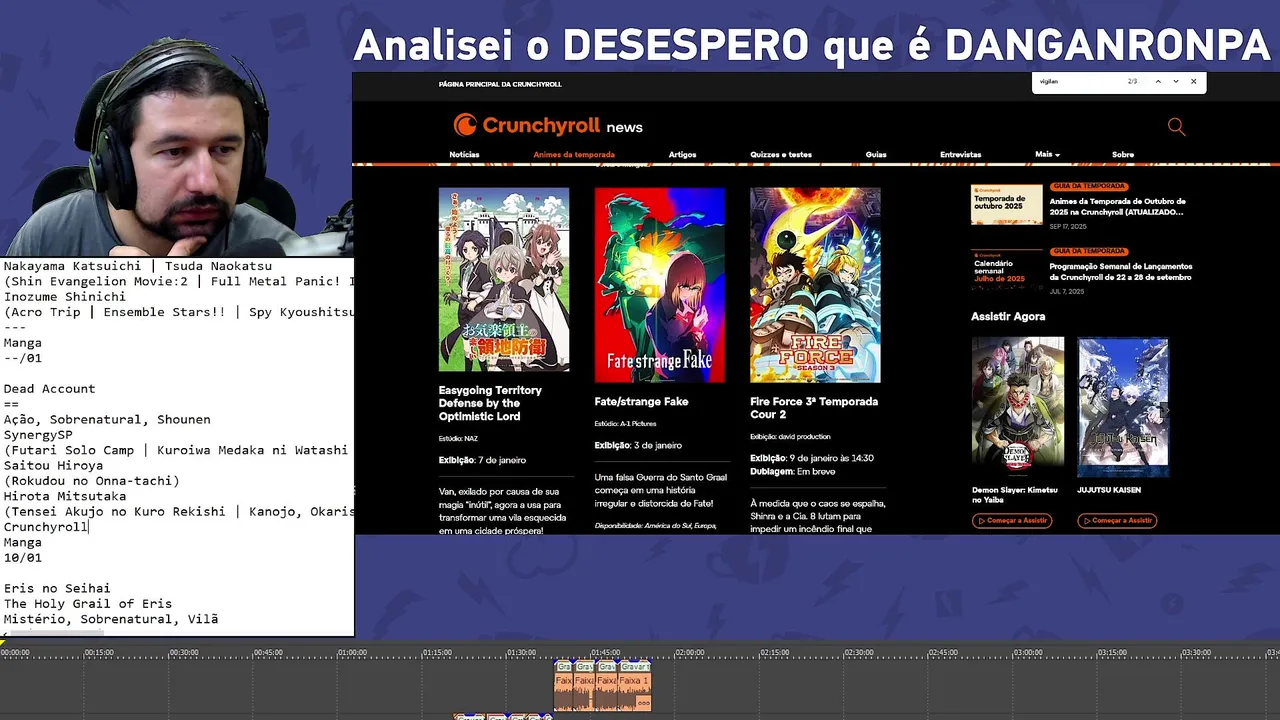Click the Demon Slayer poster thumbnail
This screenshot has width=1280, height=720.
tap(1018, 407)
